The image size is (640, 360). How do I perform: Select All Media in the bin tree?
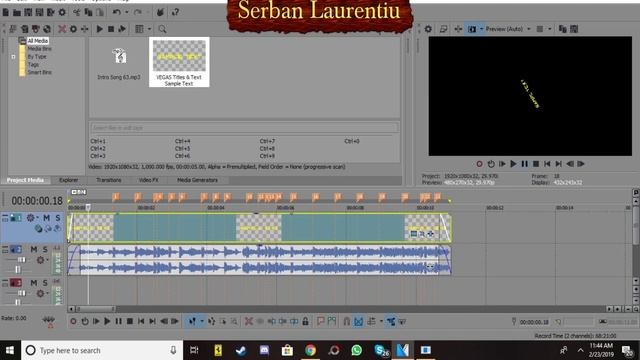coord(38,41)
